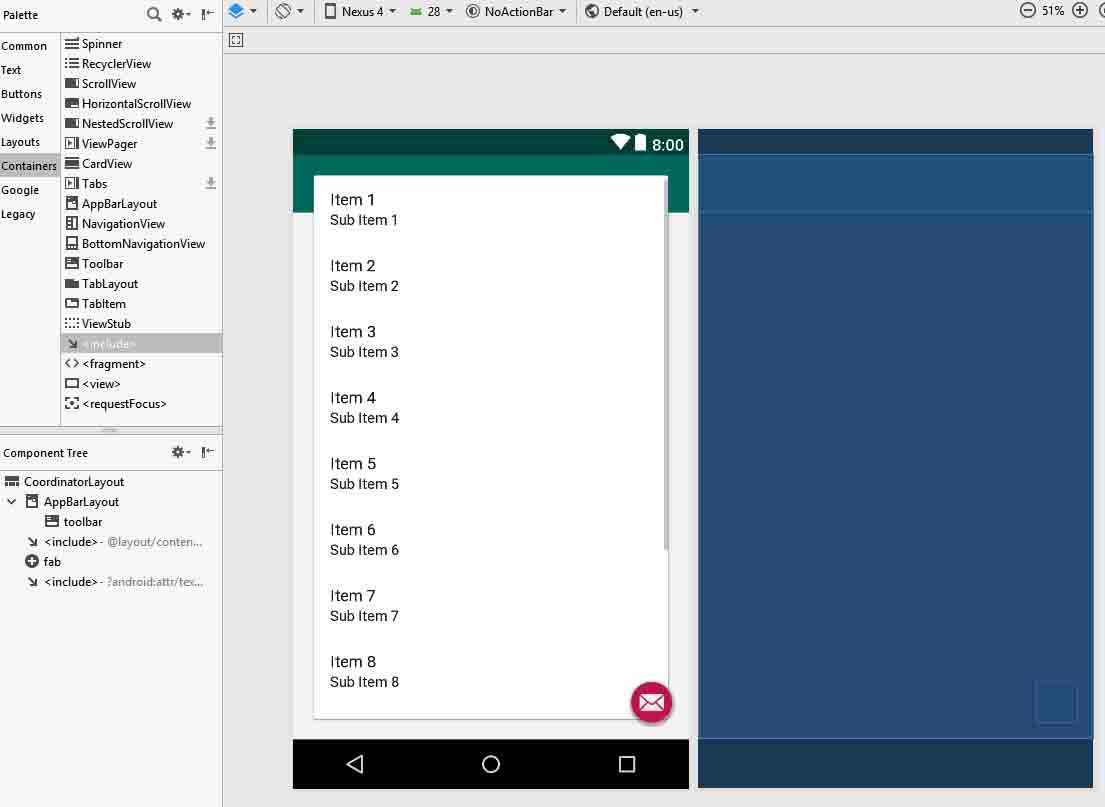Open Component Tree gear settings menu
The width and height of the screenshot is (1105, 807).
(180, 453)
